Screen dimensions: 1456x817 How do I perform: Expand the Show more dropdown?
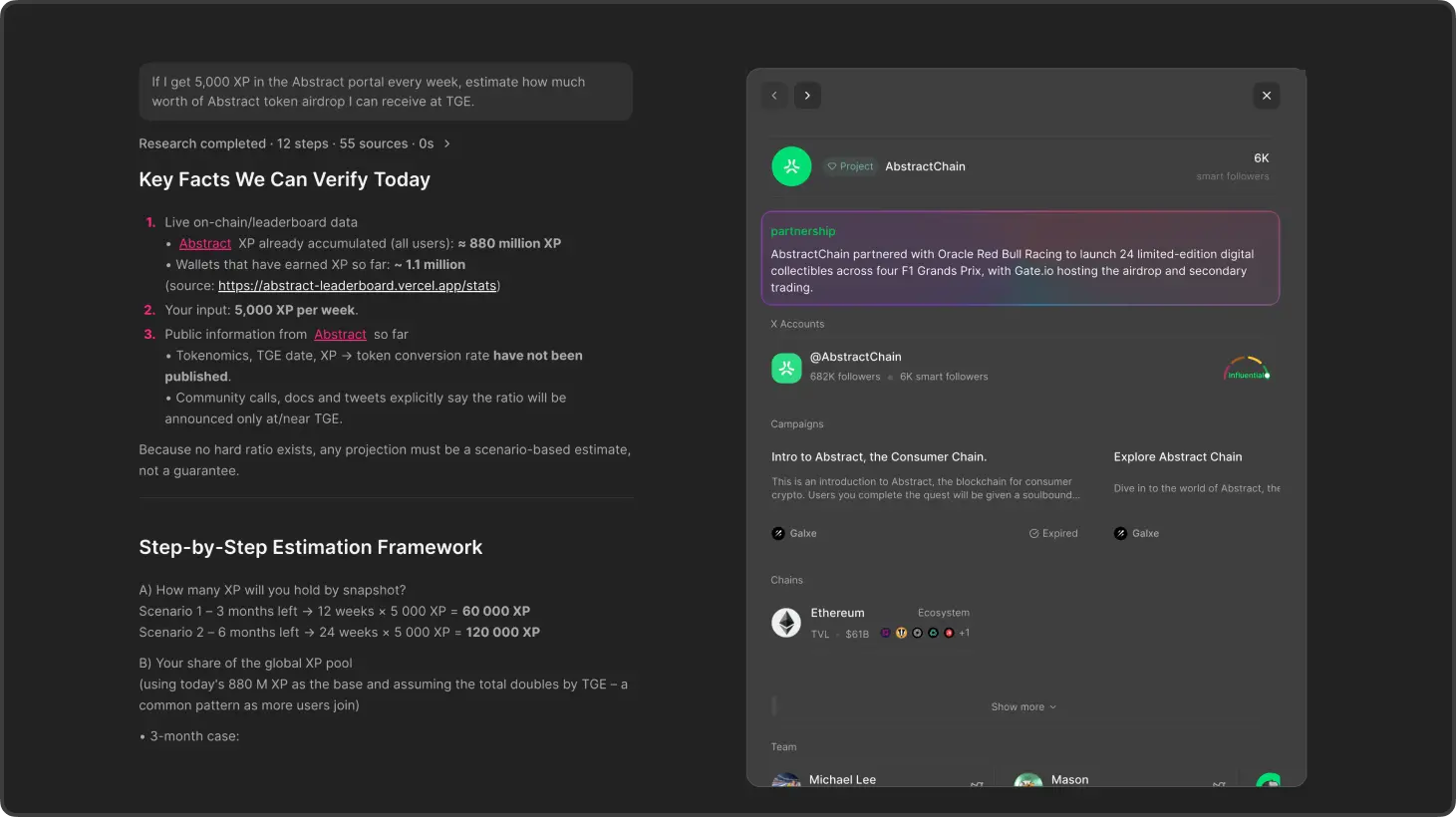tap(1022, 706)
